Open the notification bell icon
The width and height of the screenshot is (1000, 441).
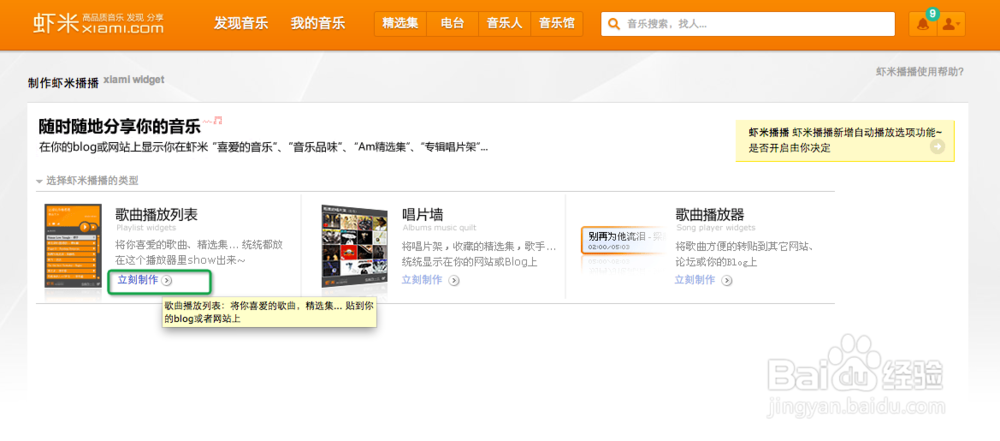point(923,24)
